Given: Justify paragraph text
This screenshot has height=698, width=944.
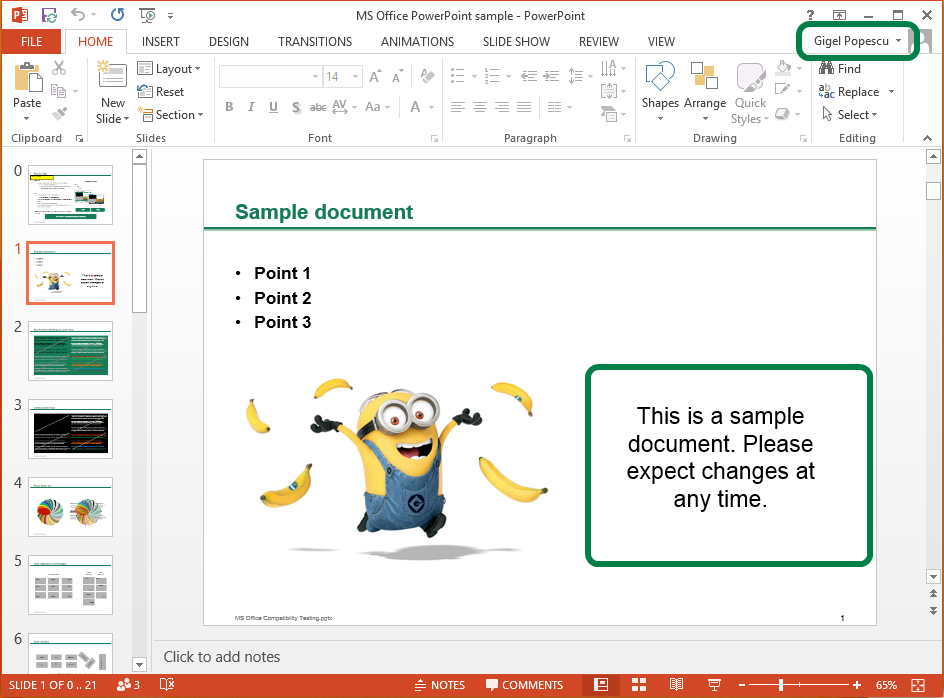Looking at the screenshot, I should [x=524, y=107].
